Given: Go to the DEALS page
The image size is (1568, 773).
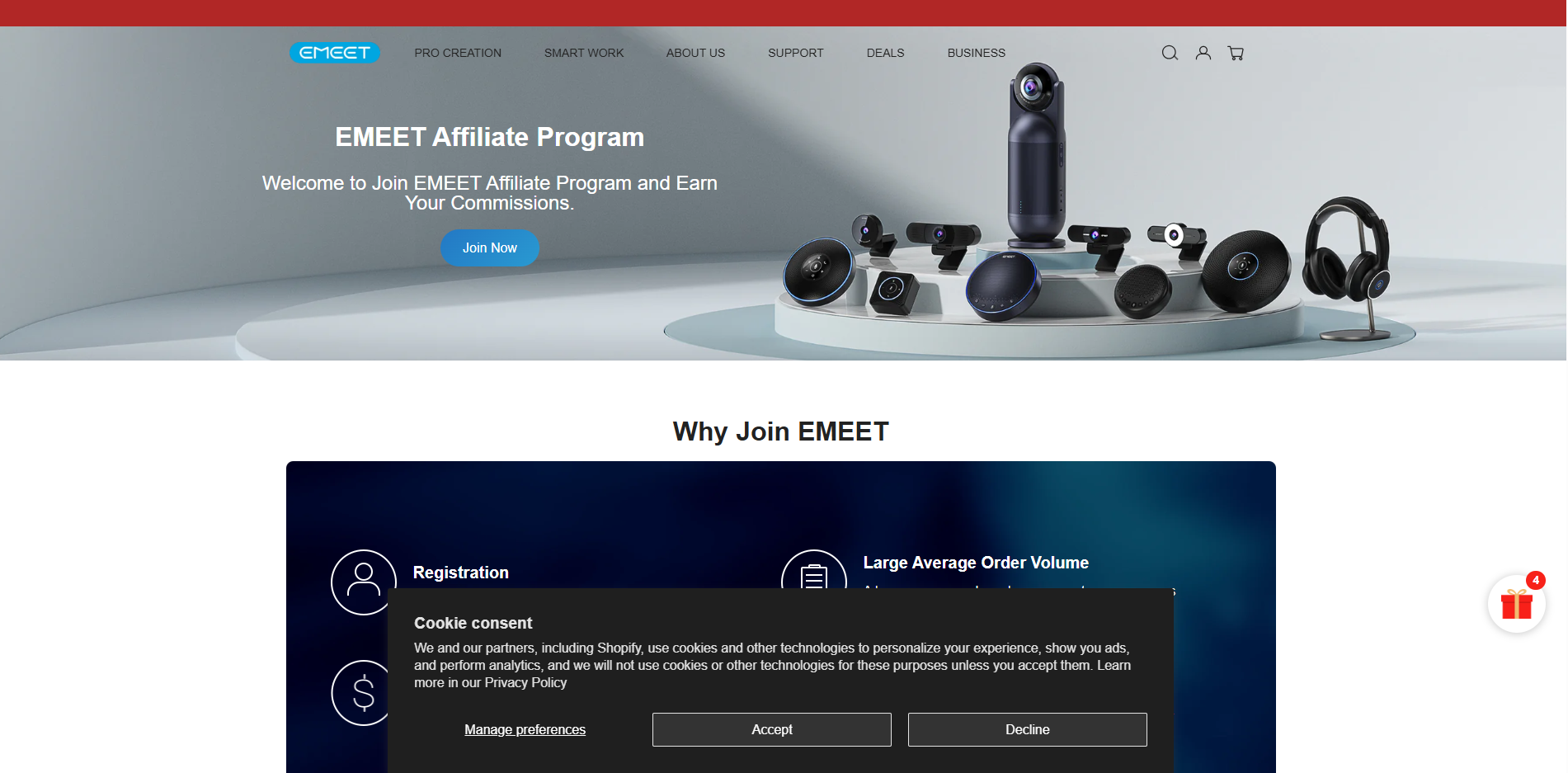Looking at the screenshot, I should click(x=885, y=53).
